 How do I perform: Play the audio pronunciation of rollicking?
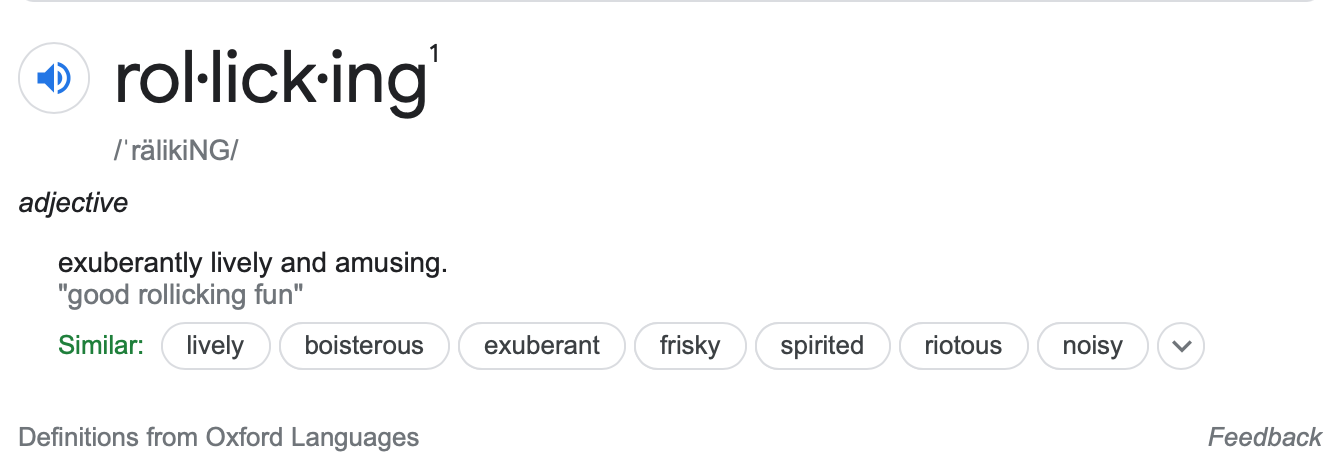(54, 77)
